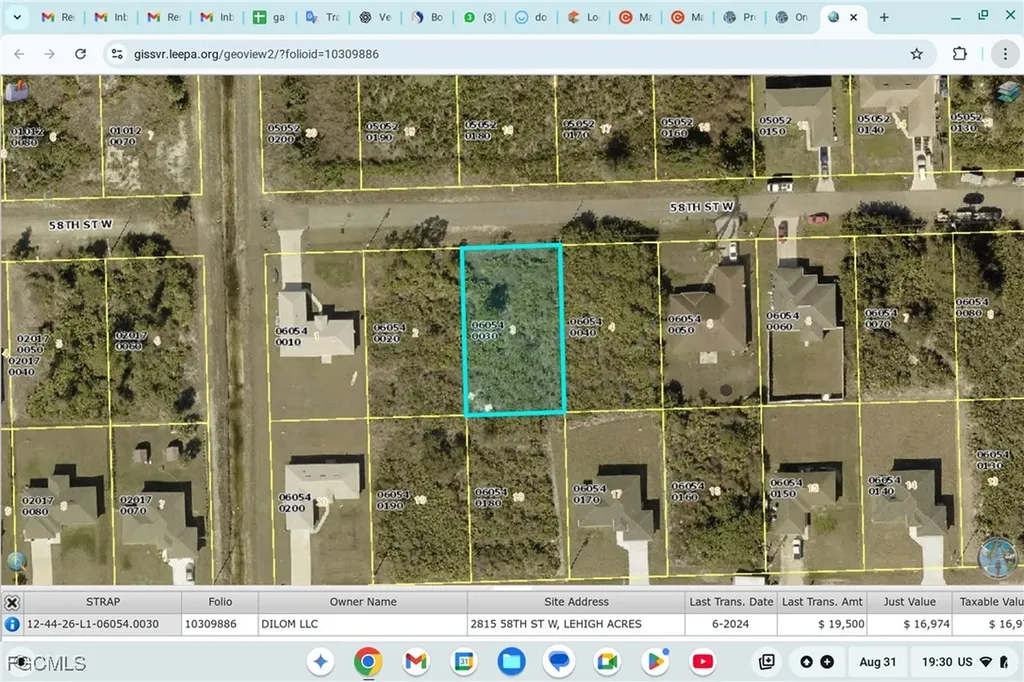Screen dimensions: 1024x682
Task: Start YouTube from the shelf
Action: click(x=703, y=661)
